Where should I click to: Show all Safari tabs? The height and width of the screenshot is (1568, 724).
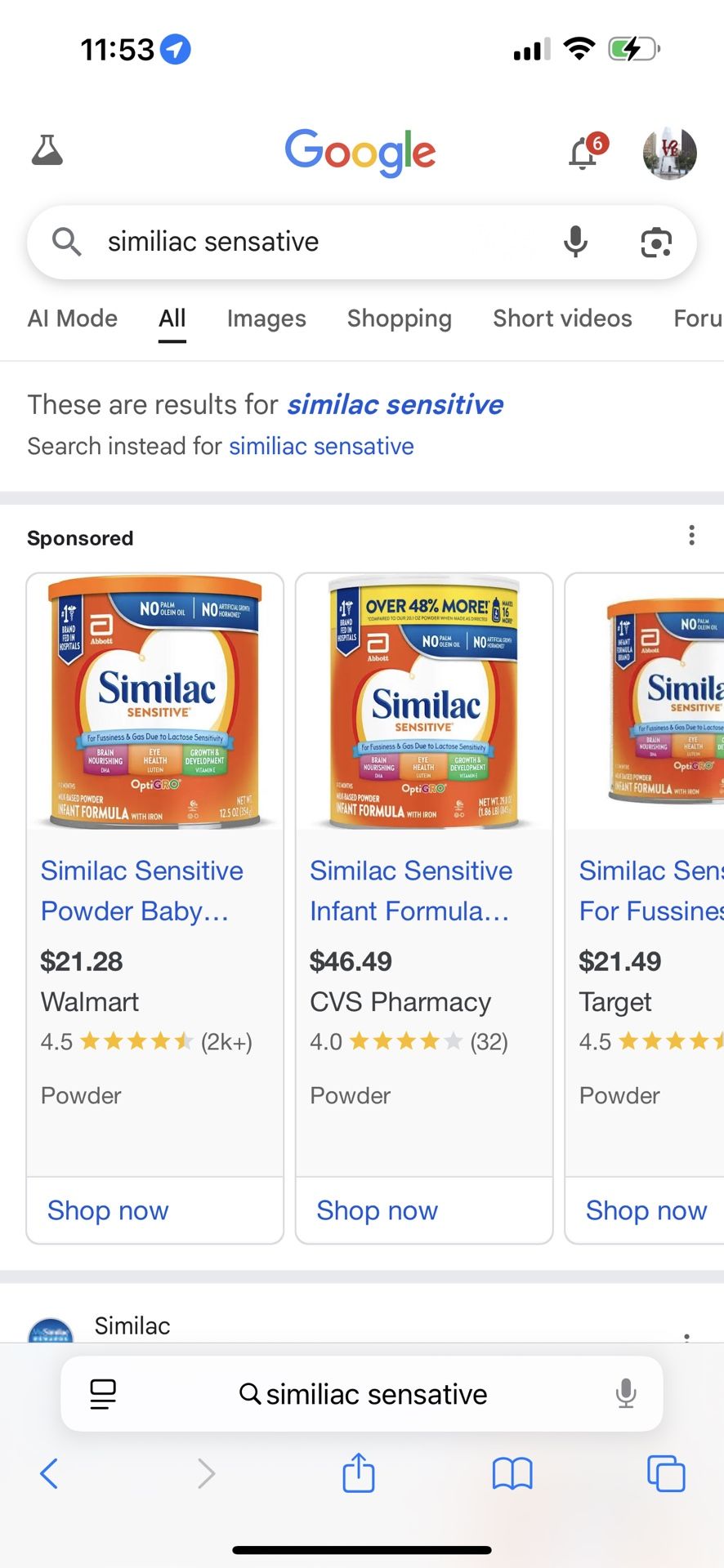pos(666,1473)
